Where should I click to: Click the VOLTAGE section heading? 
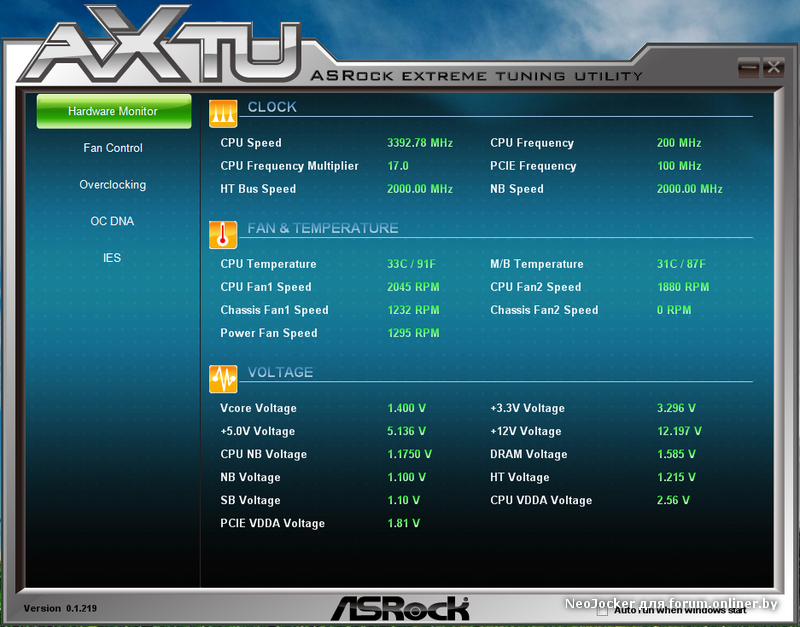[x=280, y=372]
